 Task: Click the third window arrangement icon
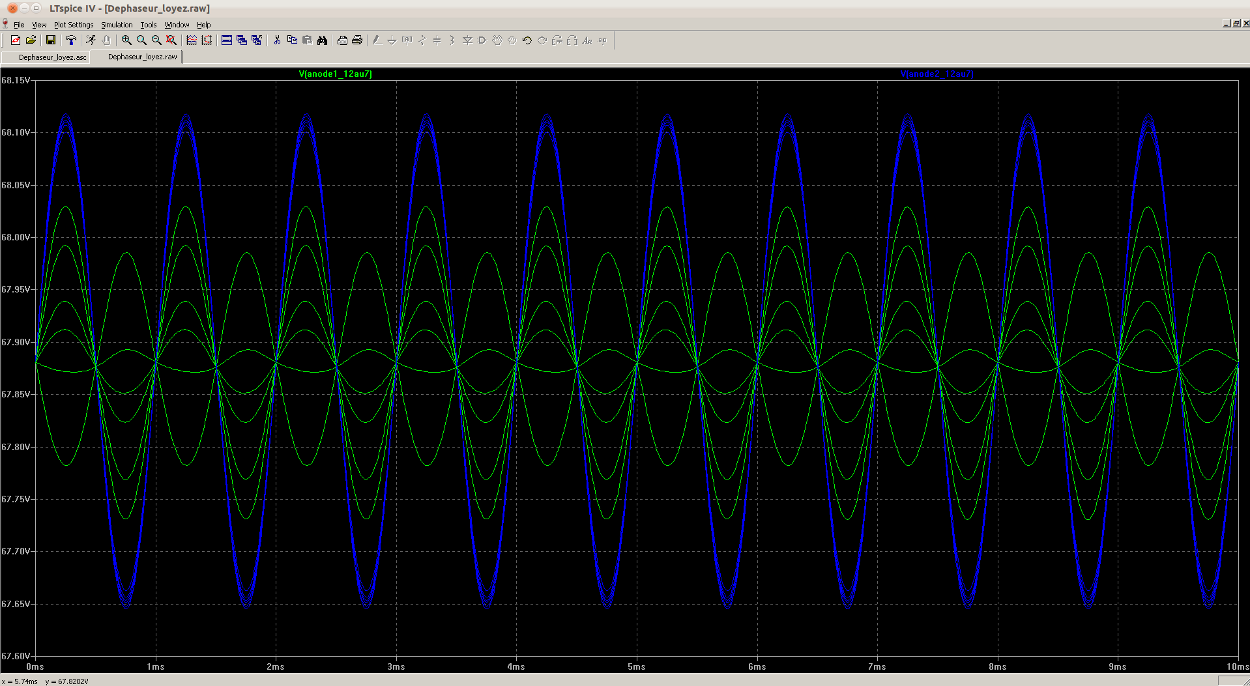point(257,40)
